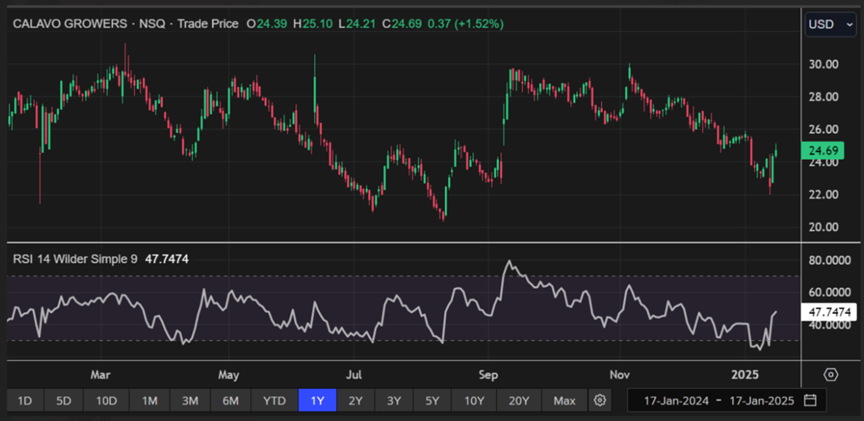Show the Max time range
The width and height of the screenshot is (864, 421).
tap(565, 401)
